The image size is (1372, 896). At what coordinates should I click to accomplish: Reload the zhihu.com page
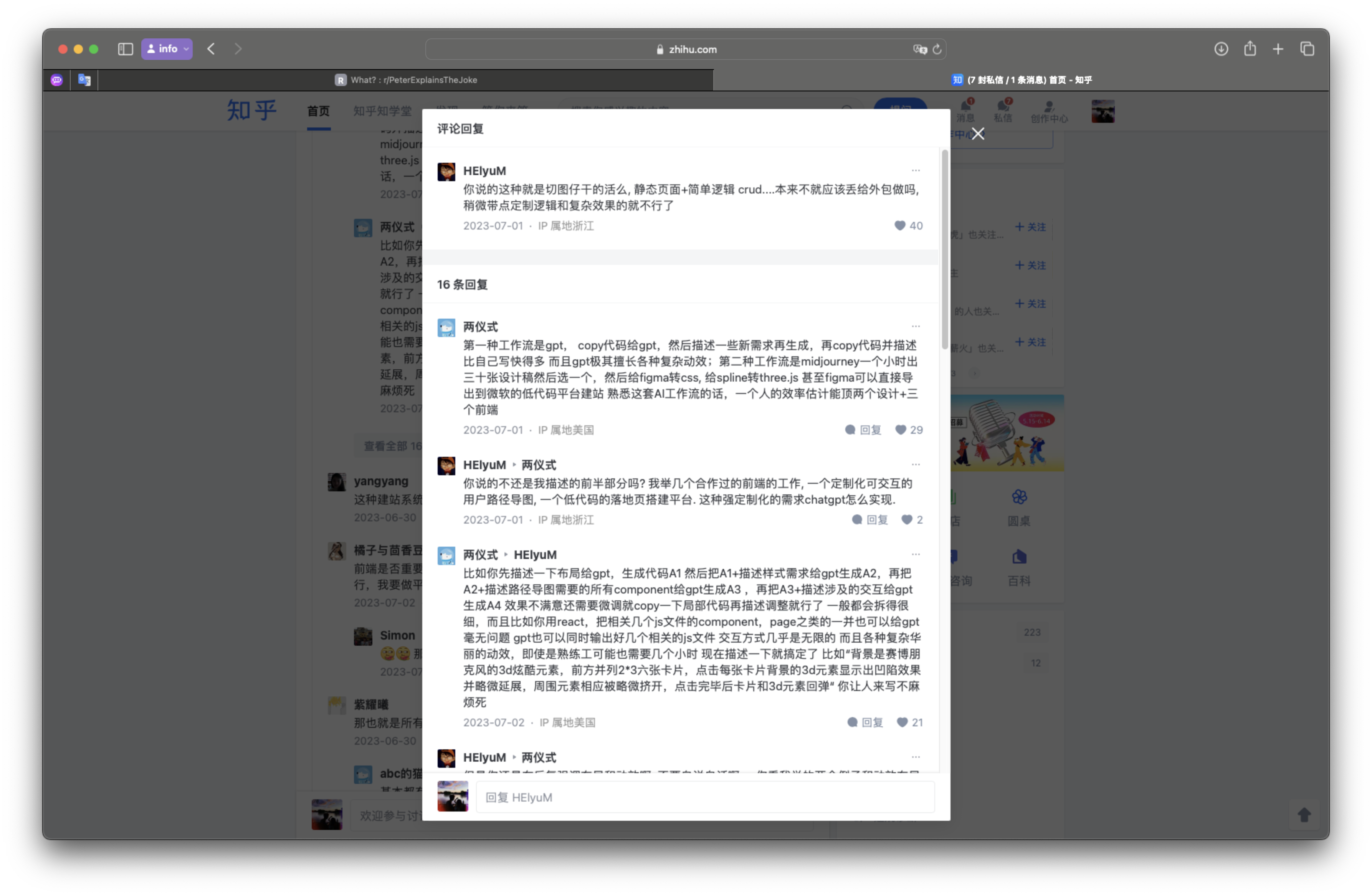[x=937, y=50]
